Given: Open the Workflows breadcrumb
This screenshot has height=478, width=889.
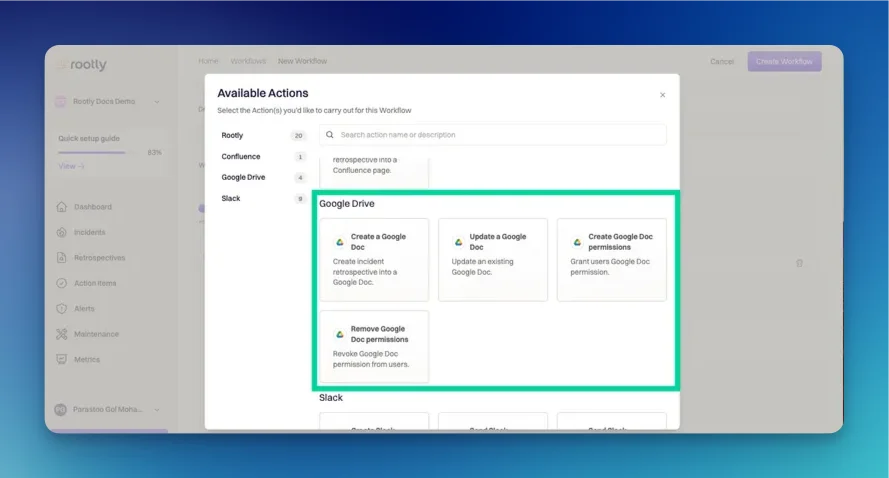Looking at the screenshot, I should (x=248, y=61).
